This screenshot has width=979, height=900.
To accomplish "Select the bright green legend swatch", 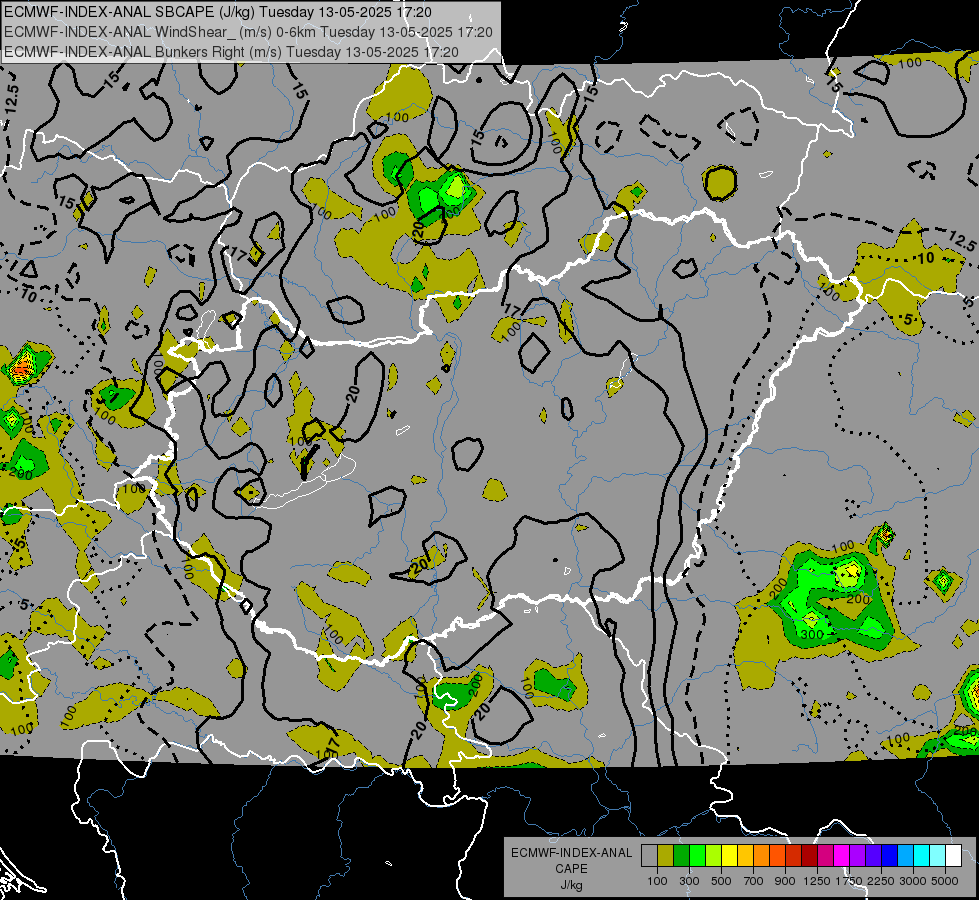I will (697, 856).
